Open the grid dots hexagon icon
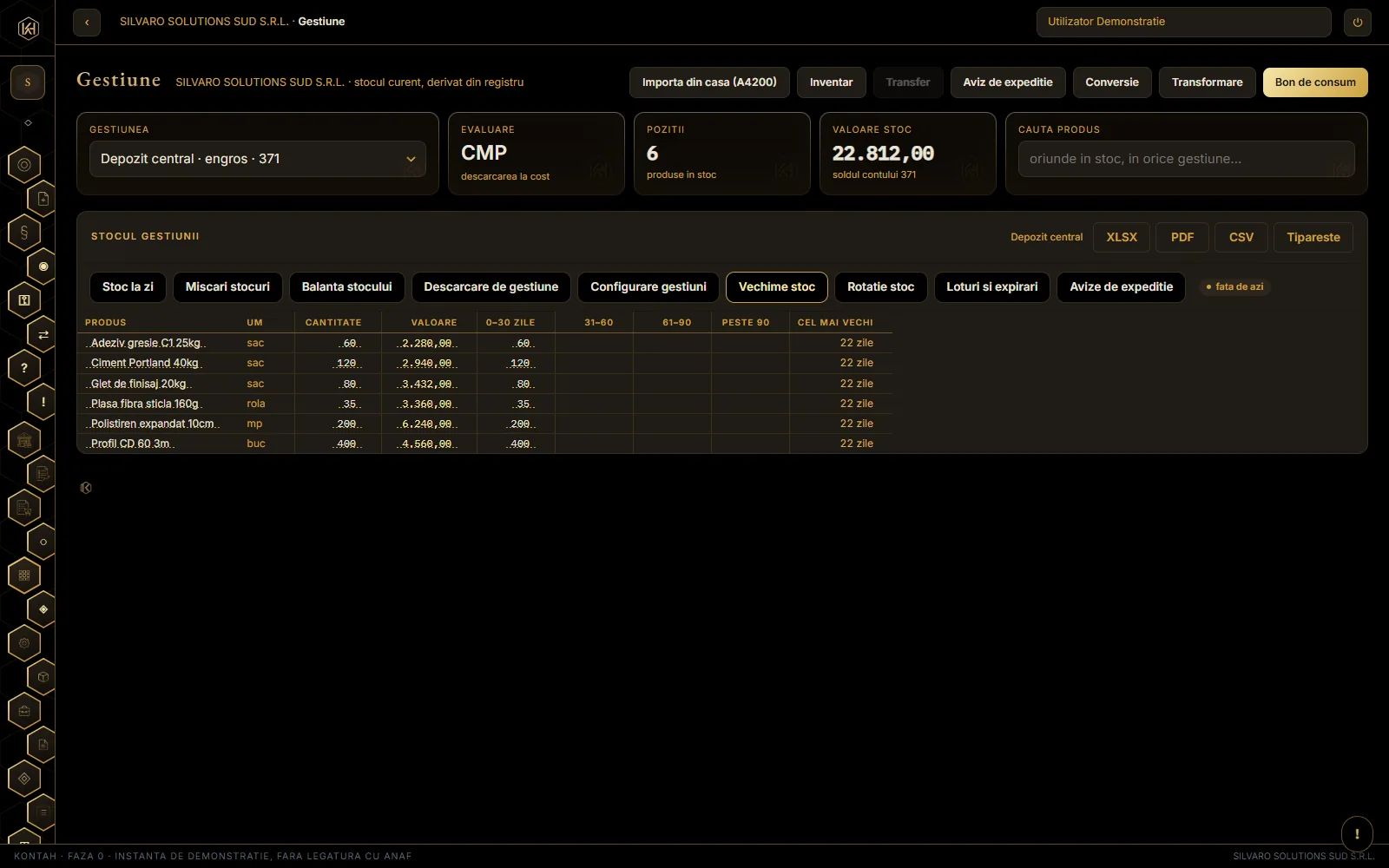The height and width of the screenshot is (868, 1389). coord(24,575)
